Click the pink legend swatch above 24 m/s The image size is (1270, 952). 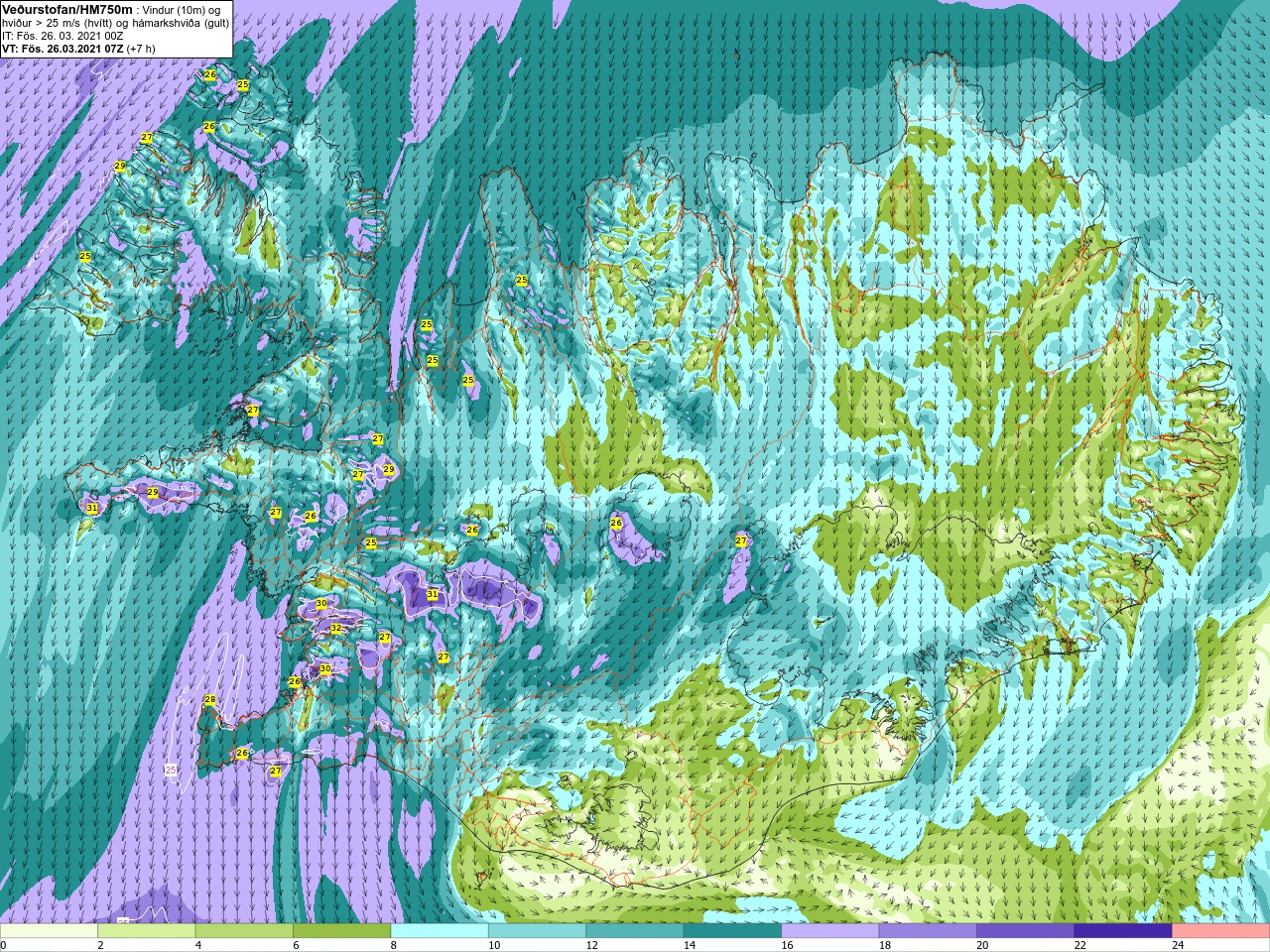(1221, 931)
